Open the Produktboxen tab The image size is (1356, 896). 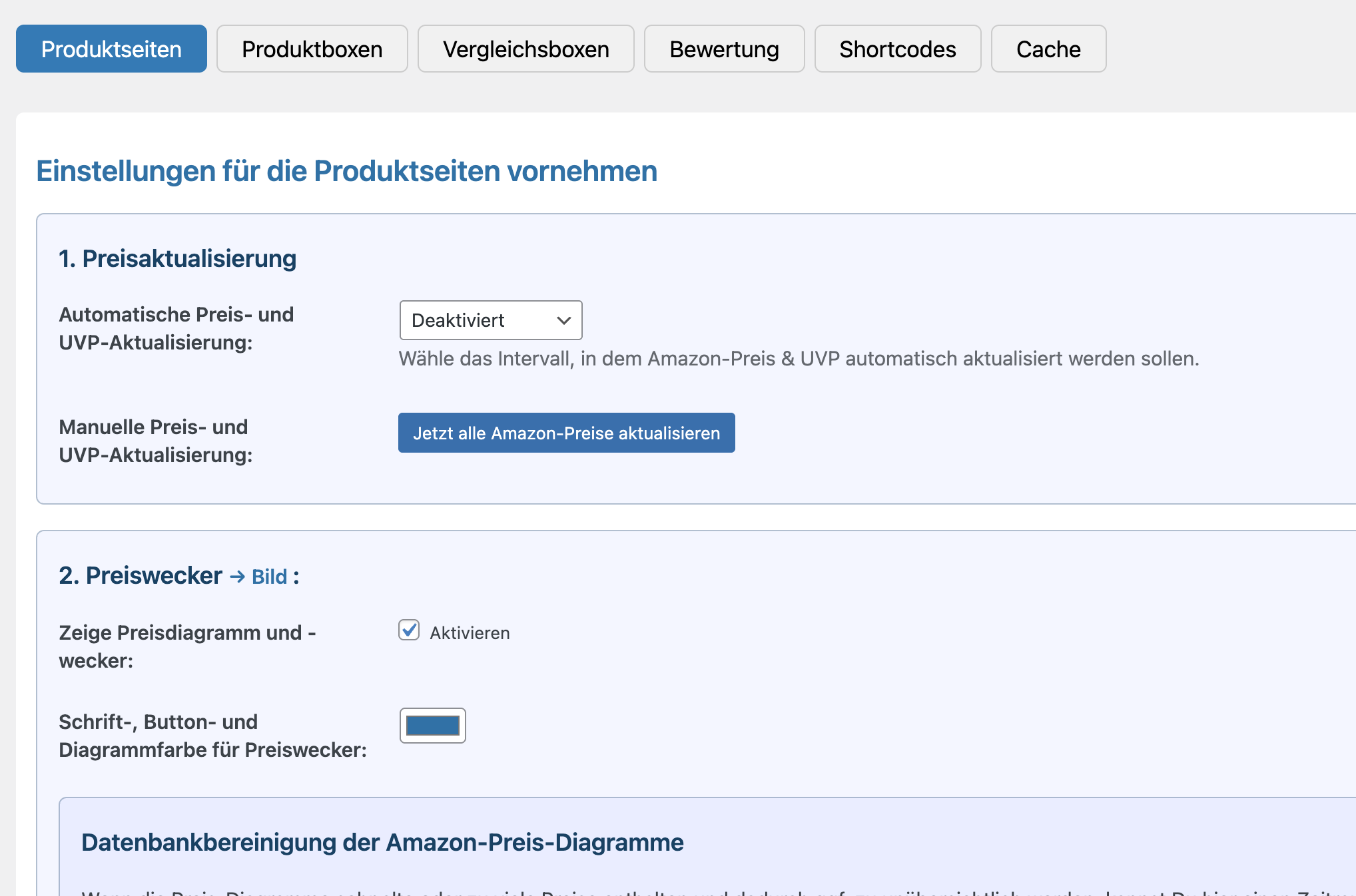pyautogui.click(x=312, y=49)
